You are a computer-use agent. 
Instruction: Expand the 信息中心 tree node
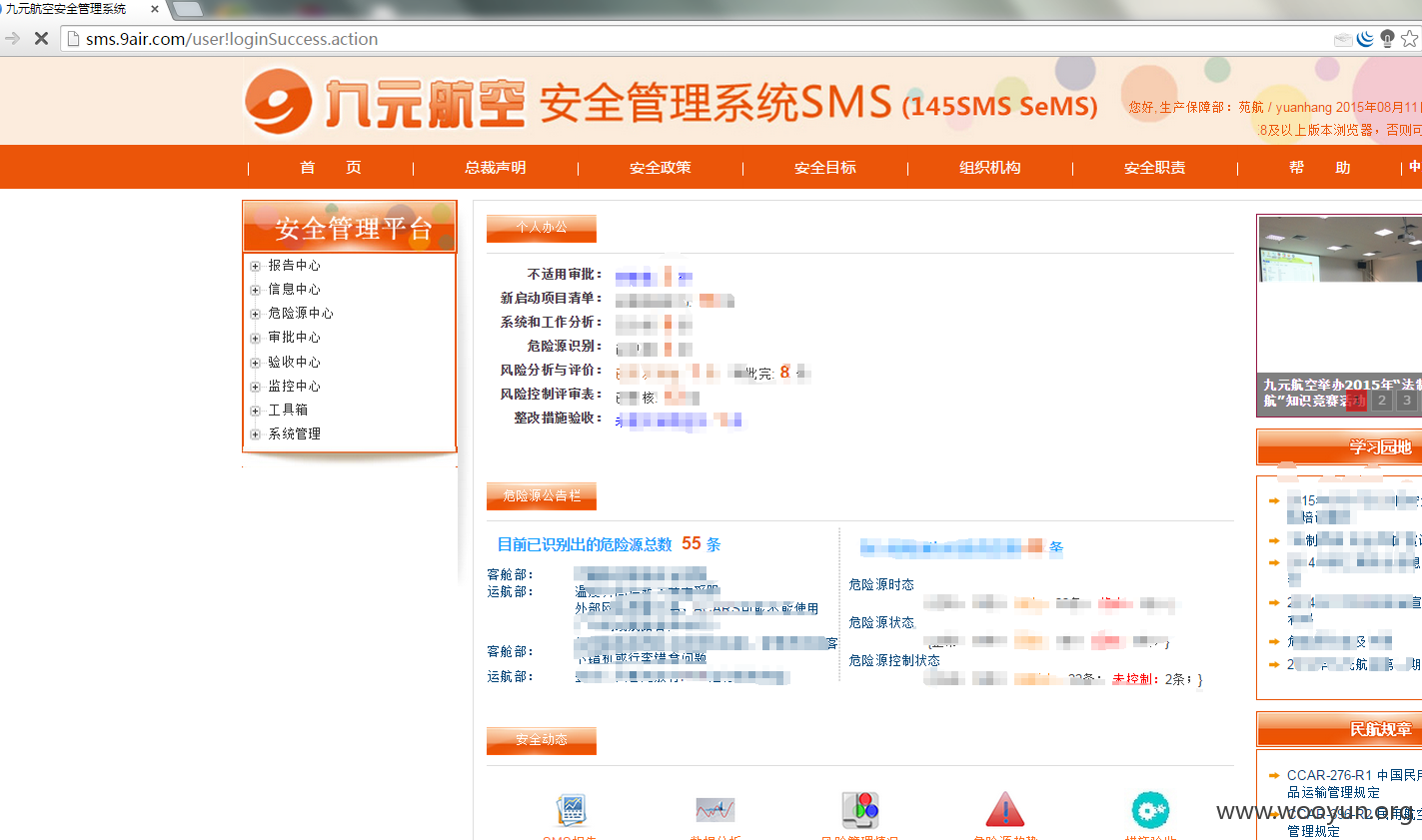click(255, 290)
